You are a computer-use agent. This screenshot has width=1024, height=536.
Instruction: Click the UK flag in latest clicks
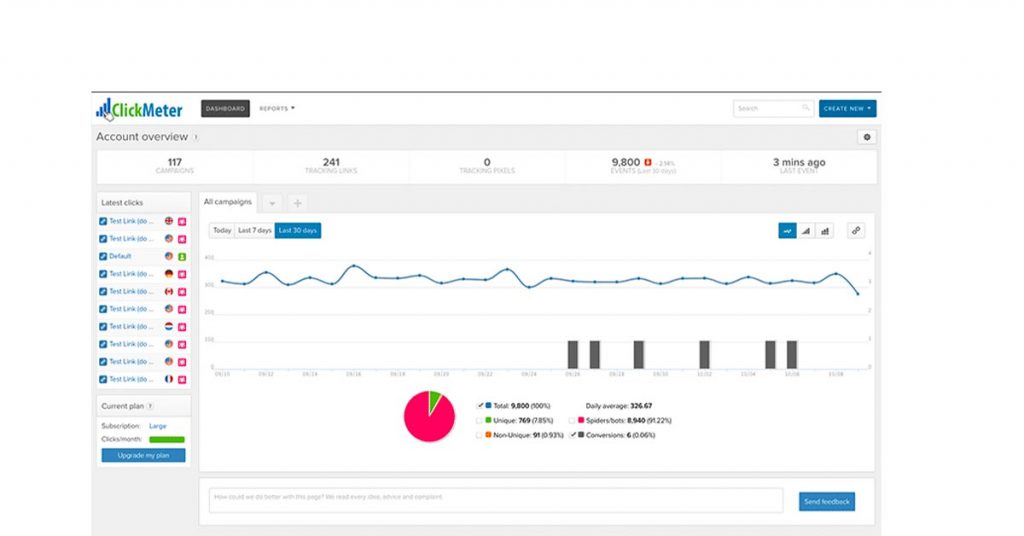point(168,221)
